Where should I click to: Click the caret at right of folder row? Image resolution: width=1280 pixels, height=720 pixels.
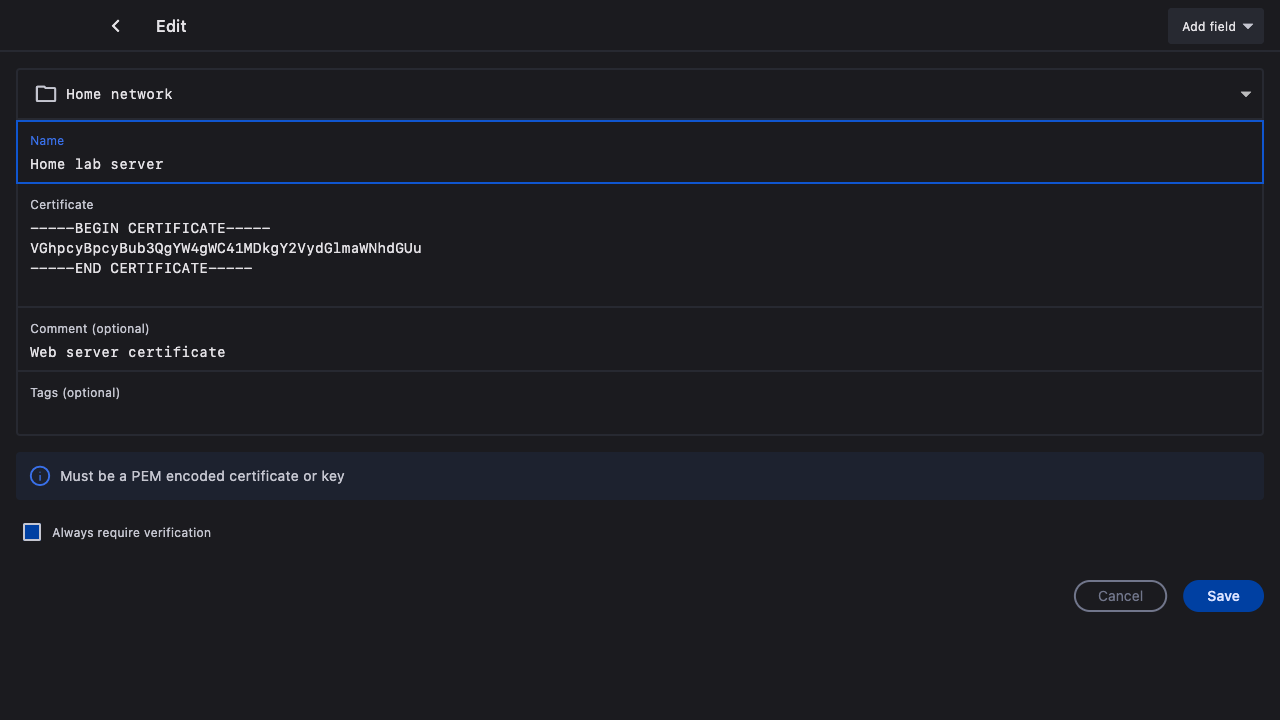1246,94
